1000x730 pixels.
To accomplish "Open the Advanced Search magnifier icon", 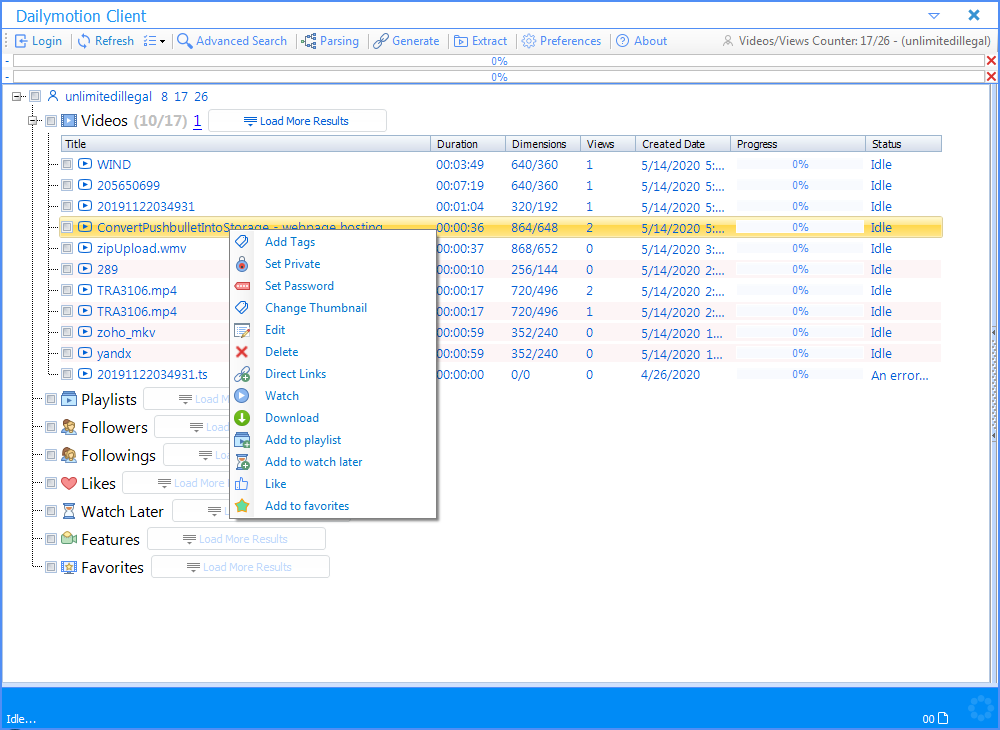I will pyautogui.click(x=184, y=41).
